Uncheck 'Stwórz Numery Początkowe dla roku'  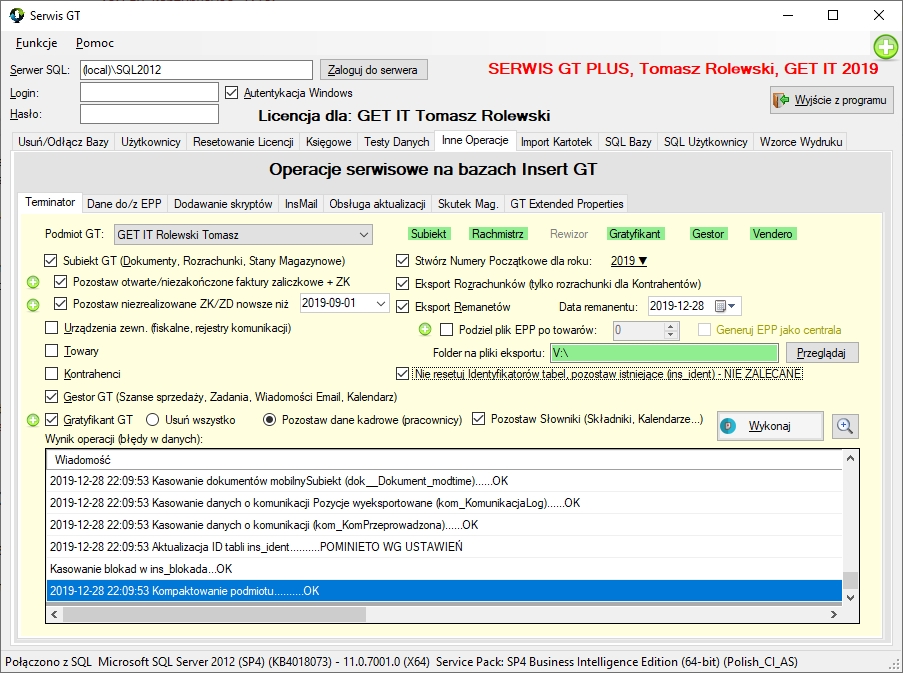coord(403,261)
